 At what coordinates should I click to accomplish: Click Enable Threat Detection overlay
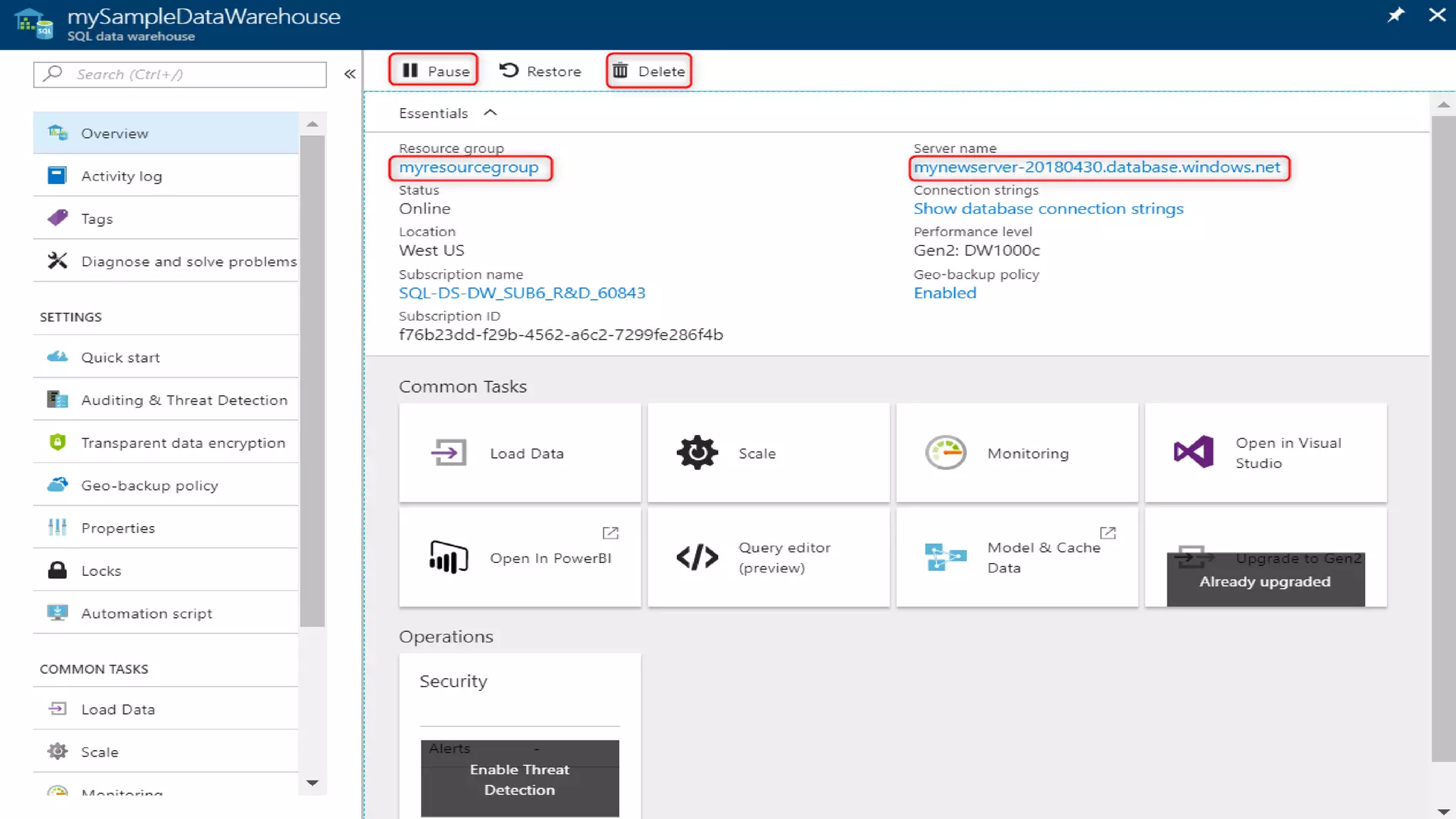pos(520,778)
